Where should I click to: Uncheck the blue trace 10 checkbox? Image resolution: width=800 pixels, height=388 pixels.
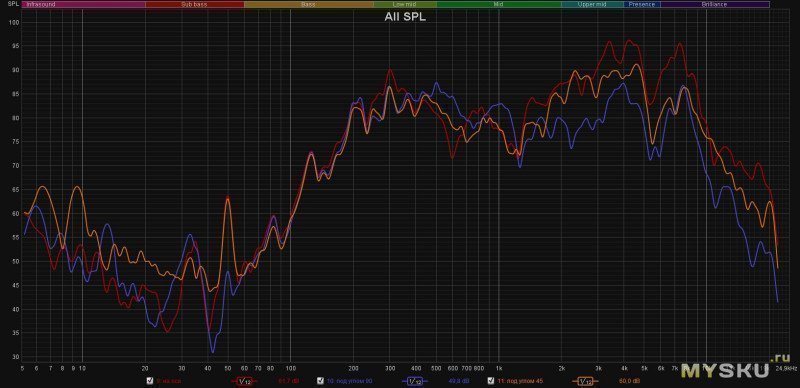[320, 380]
